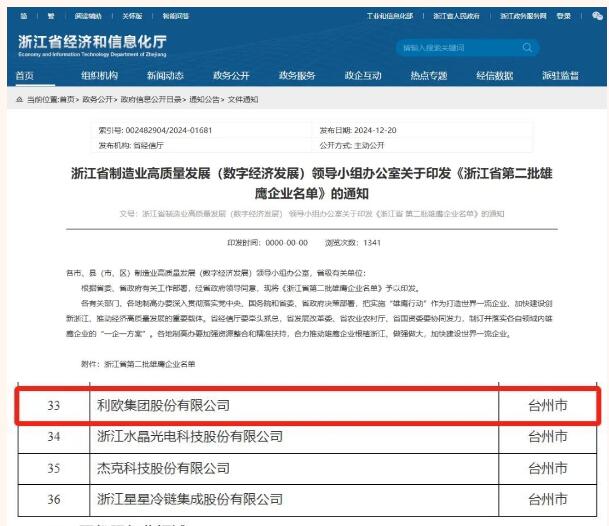Open attachment 浙江省第二批雄鹰企业名单
Image resolution: width=609 pixels, height=526 pixels.
150,364
